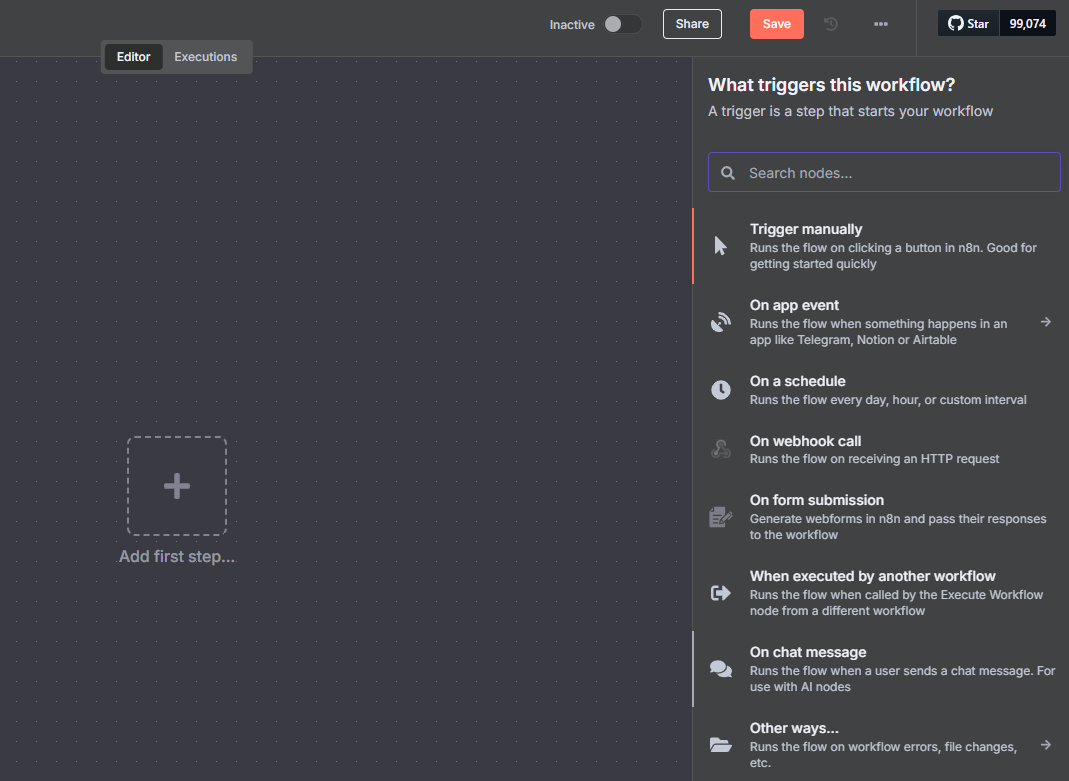This screenshot has height=781, width=1069.
Task: Click the On chat message bubble icon
Action: tap(720, 669)
